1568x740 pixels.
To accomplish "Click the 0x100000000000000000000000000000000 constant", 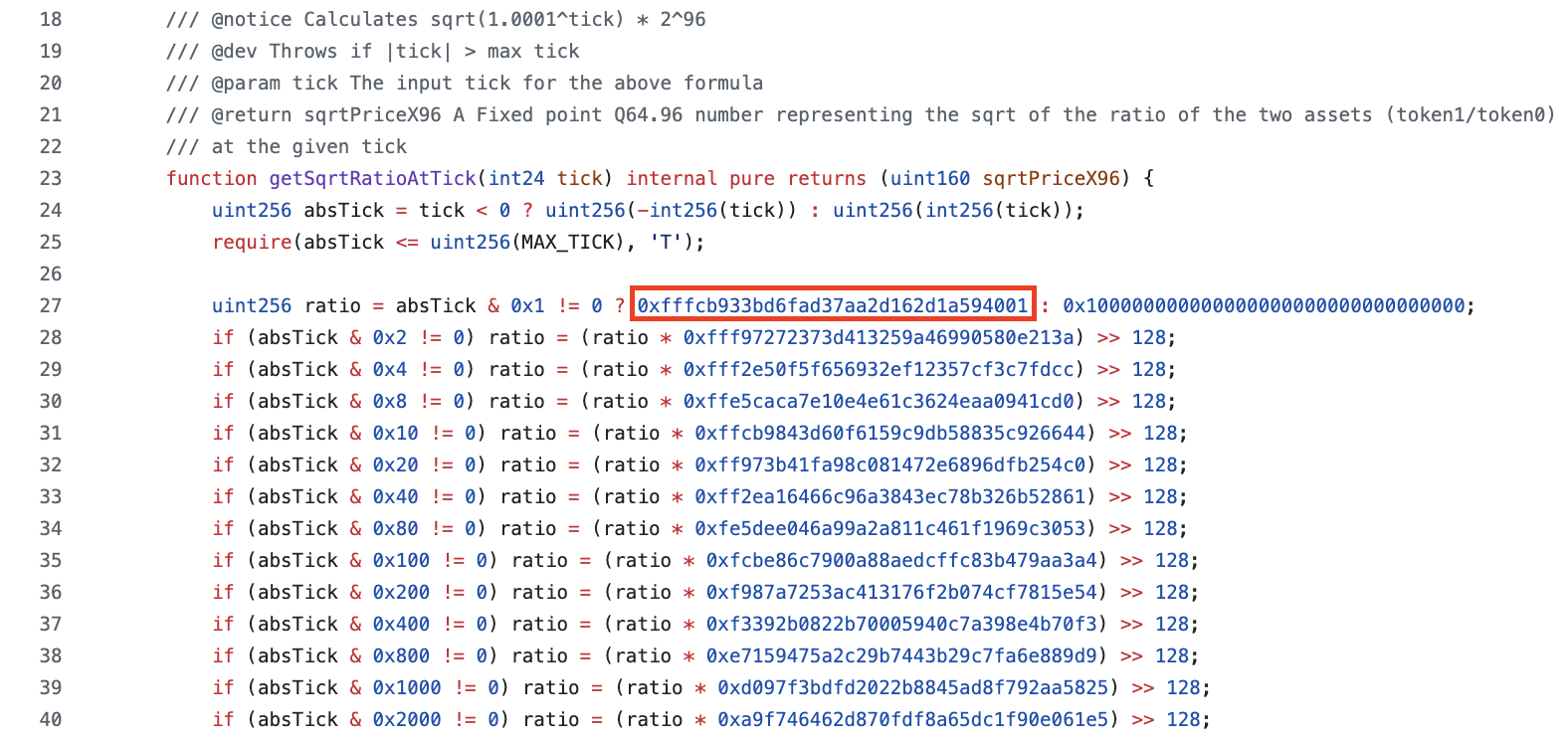I will click(1263, 305).
